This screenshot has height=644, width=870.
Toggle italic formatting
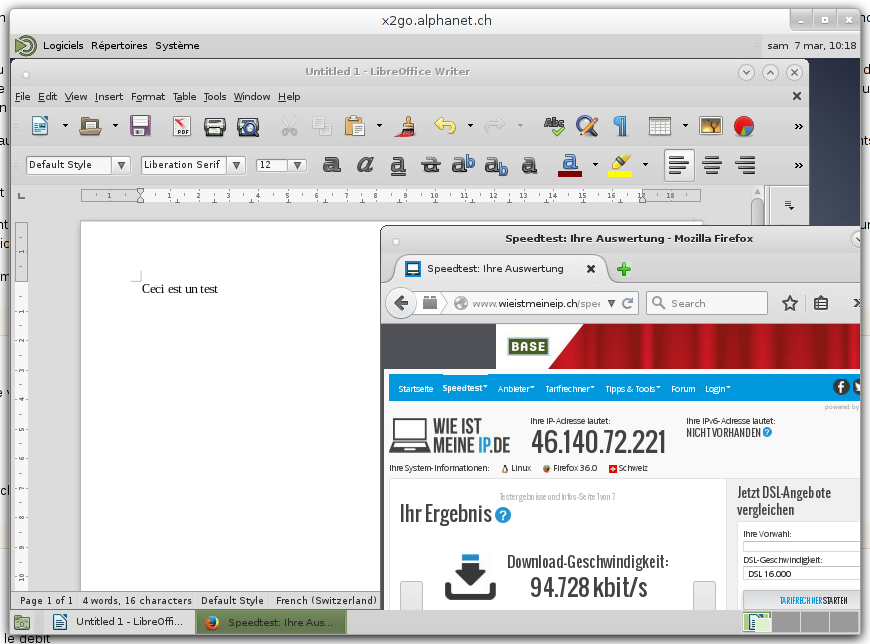365,165
